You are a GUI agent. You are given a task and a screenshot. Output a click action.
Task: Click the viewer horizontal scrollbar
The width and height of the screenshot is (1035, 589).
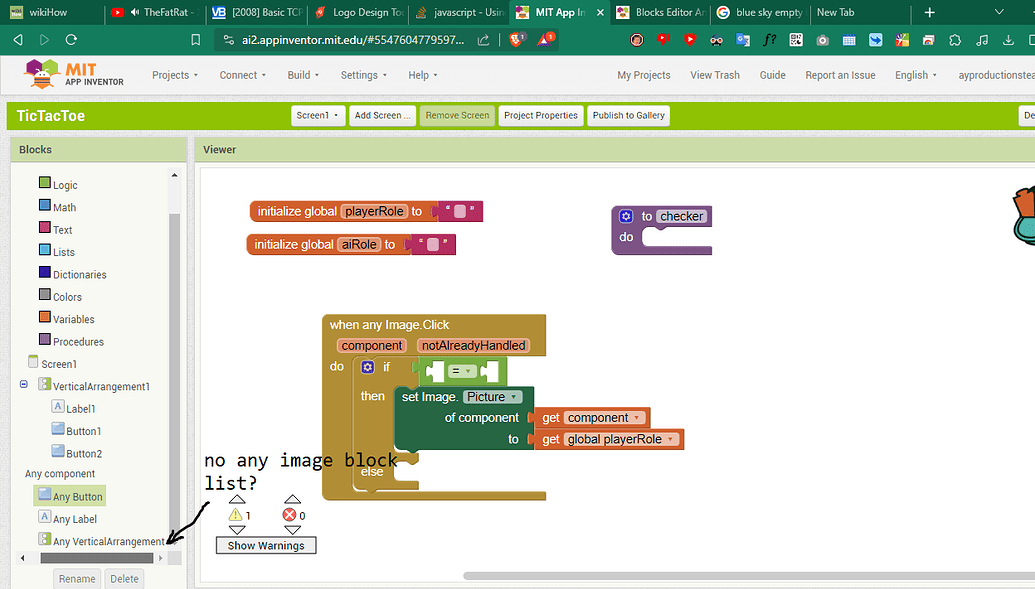(x=749, y=576)
